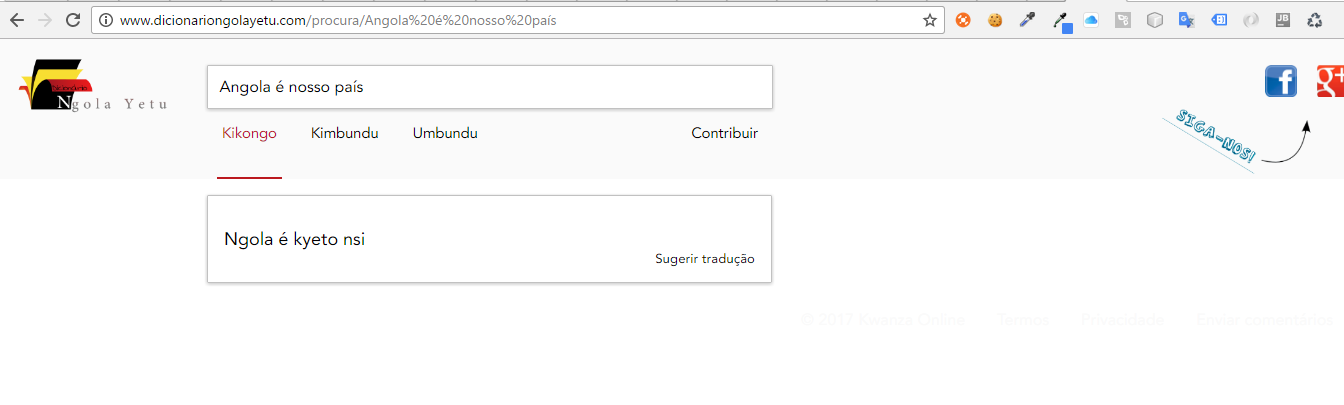
Task: Open the Google Translate extension
Action: coord(1187,20)
